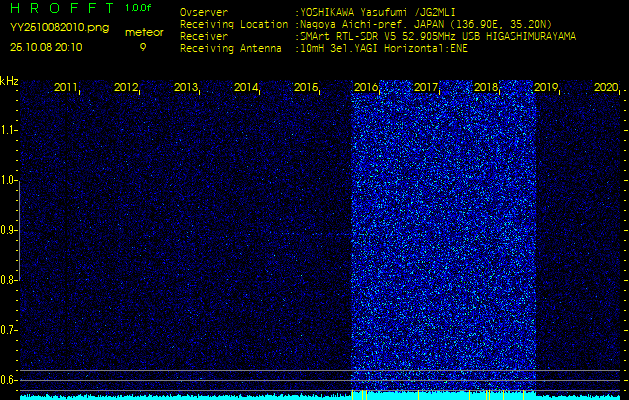Click the 2013 time axis label
Screen dimensions: 629x400
186,87
